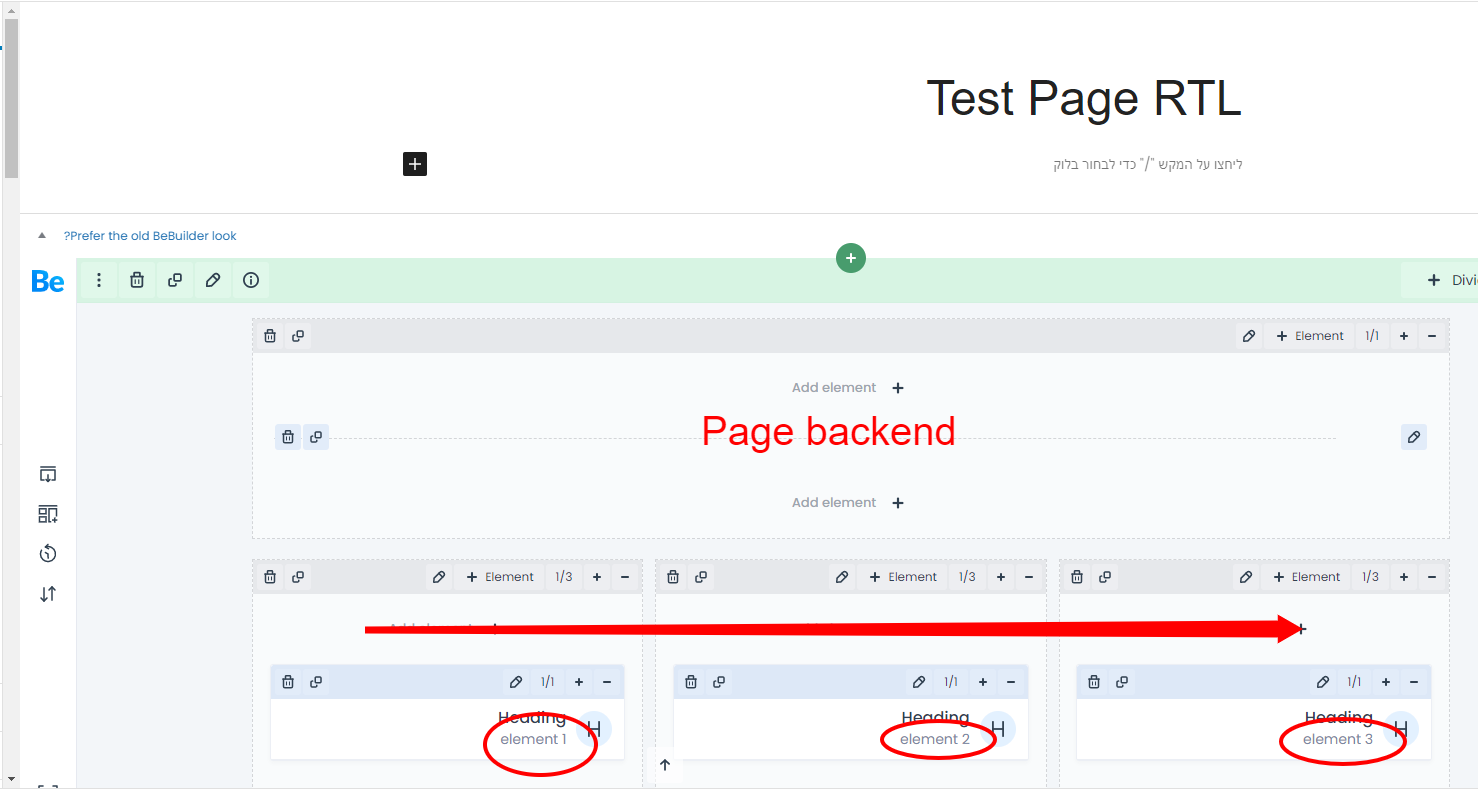Open the section's three-dot options menu
Viewport: 1478px width, 790px height.
99,280
